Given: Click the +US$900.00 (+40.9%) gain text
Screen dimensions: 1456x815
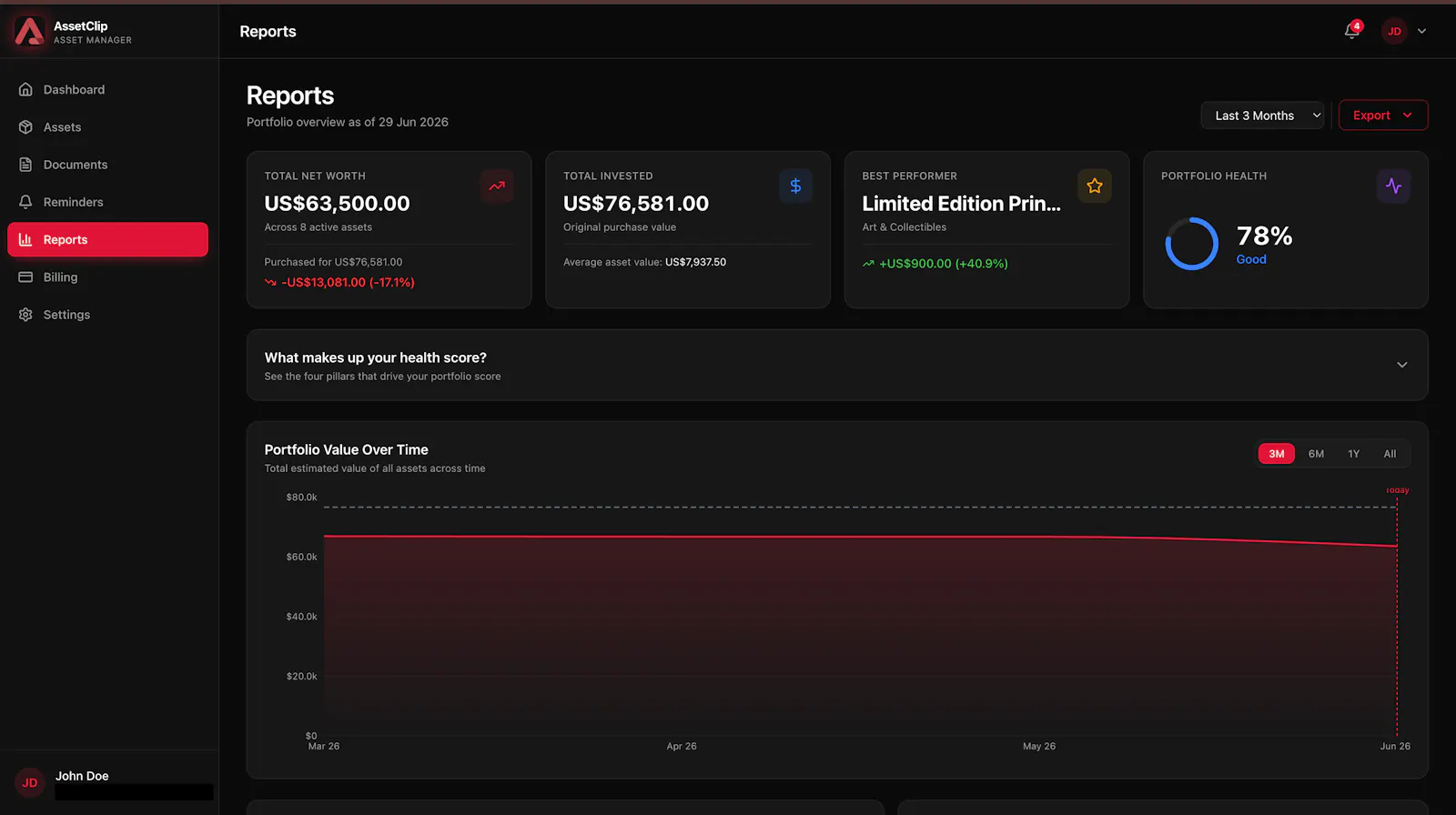Looking at the screenshot, I should tap(944, 264).
